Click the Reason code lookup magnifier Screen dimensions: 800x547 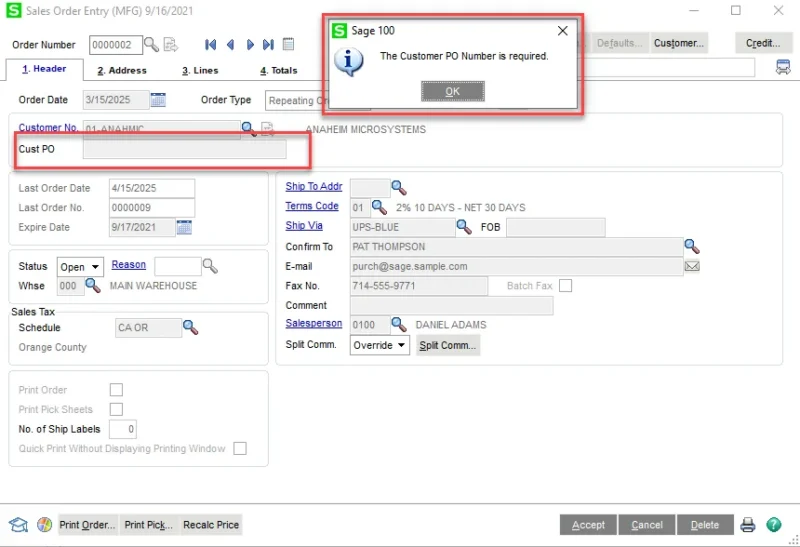tap(210, 266)
